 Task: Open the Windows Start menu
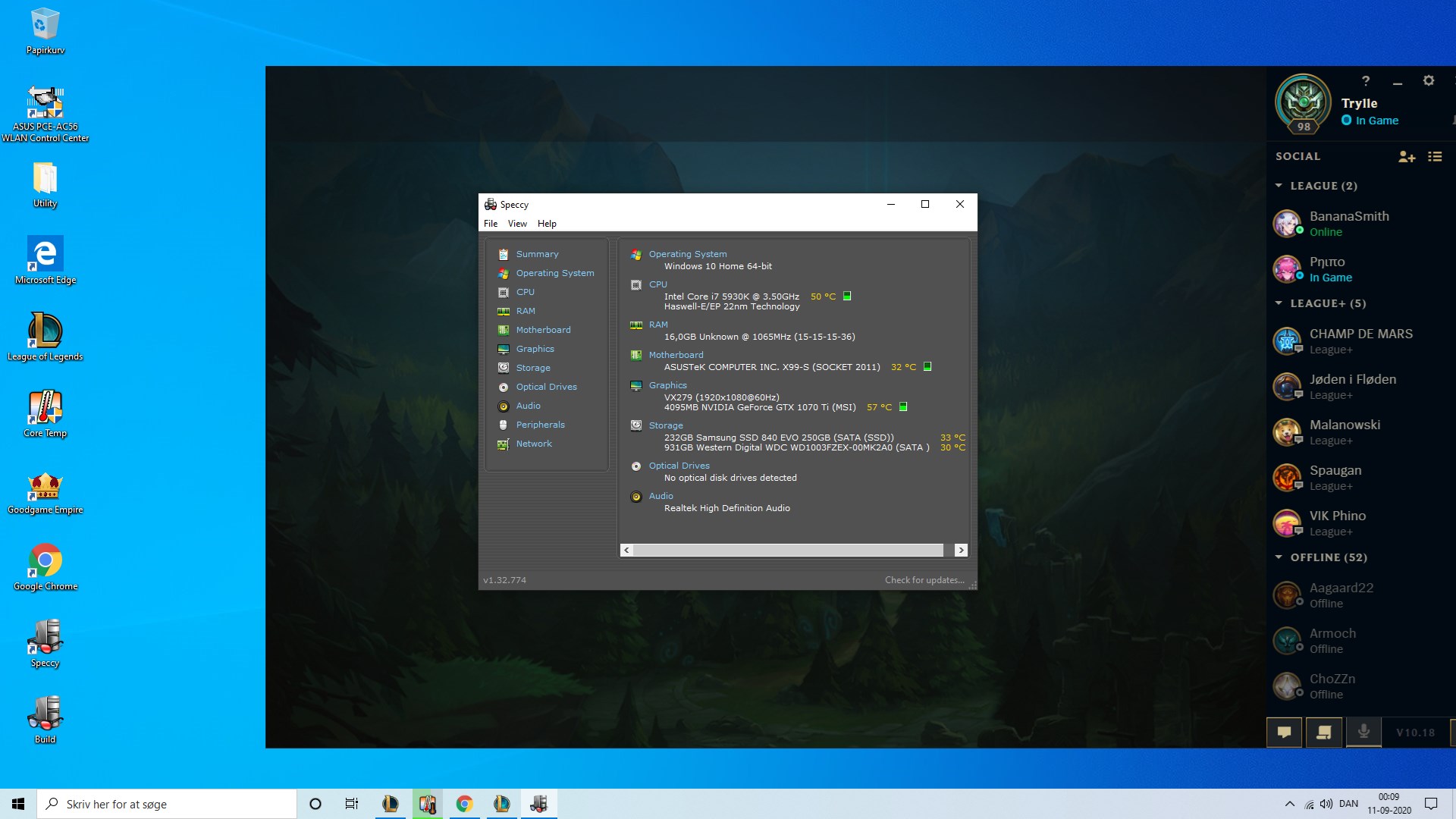coord(18,804)
